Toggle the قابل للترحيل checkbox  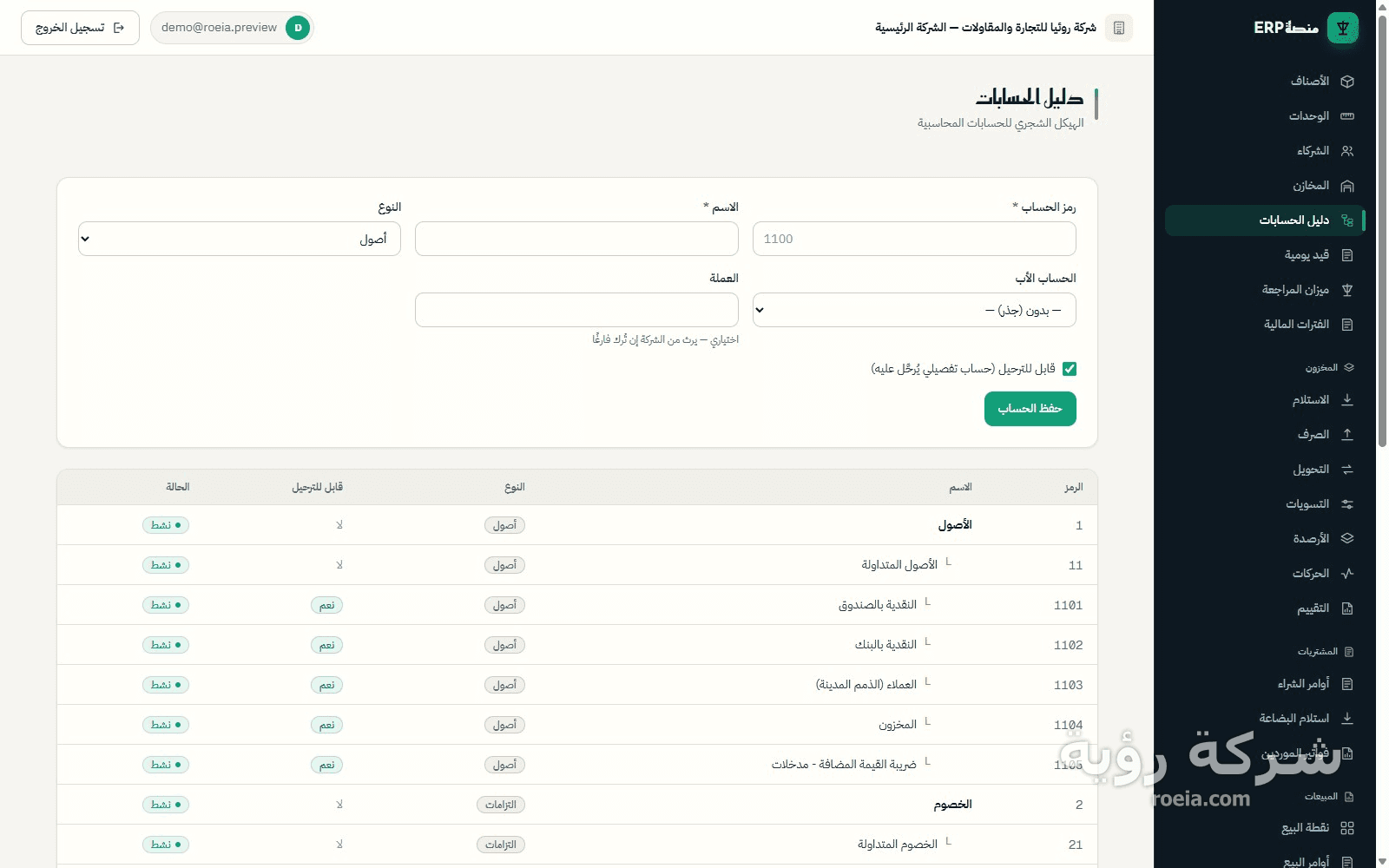click(x=1070, y=369)
